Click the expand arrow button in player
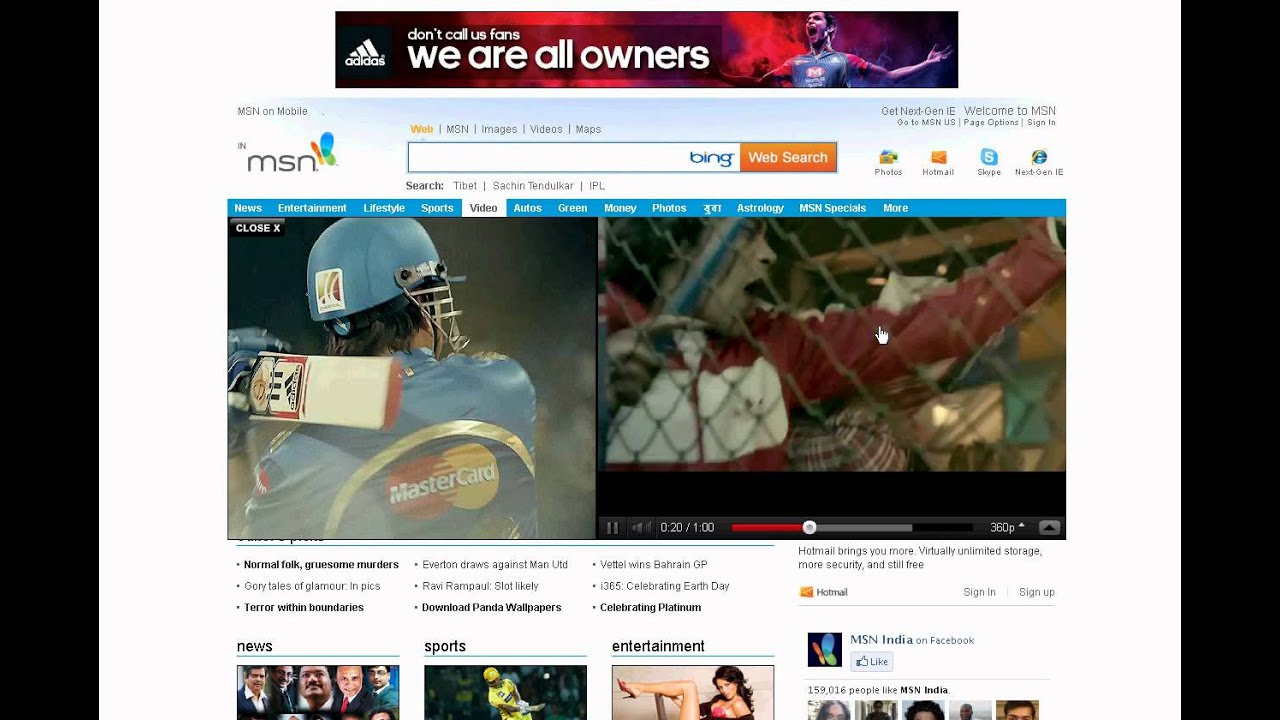The image size is (1280, 720). click(x=1049, y=528)
